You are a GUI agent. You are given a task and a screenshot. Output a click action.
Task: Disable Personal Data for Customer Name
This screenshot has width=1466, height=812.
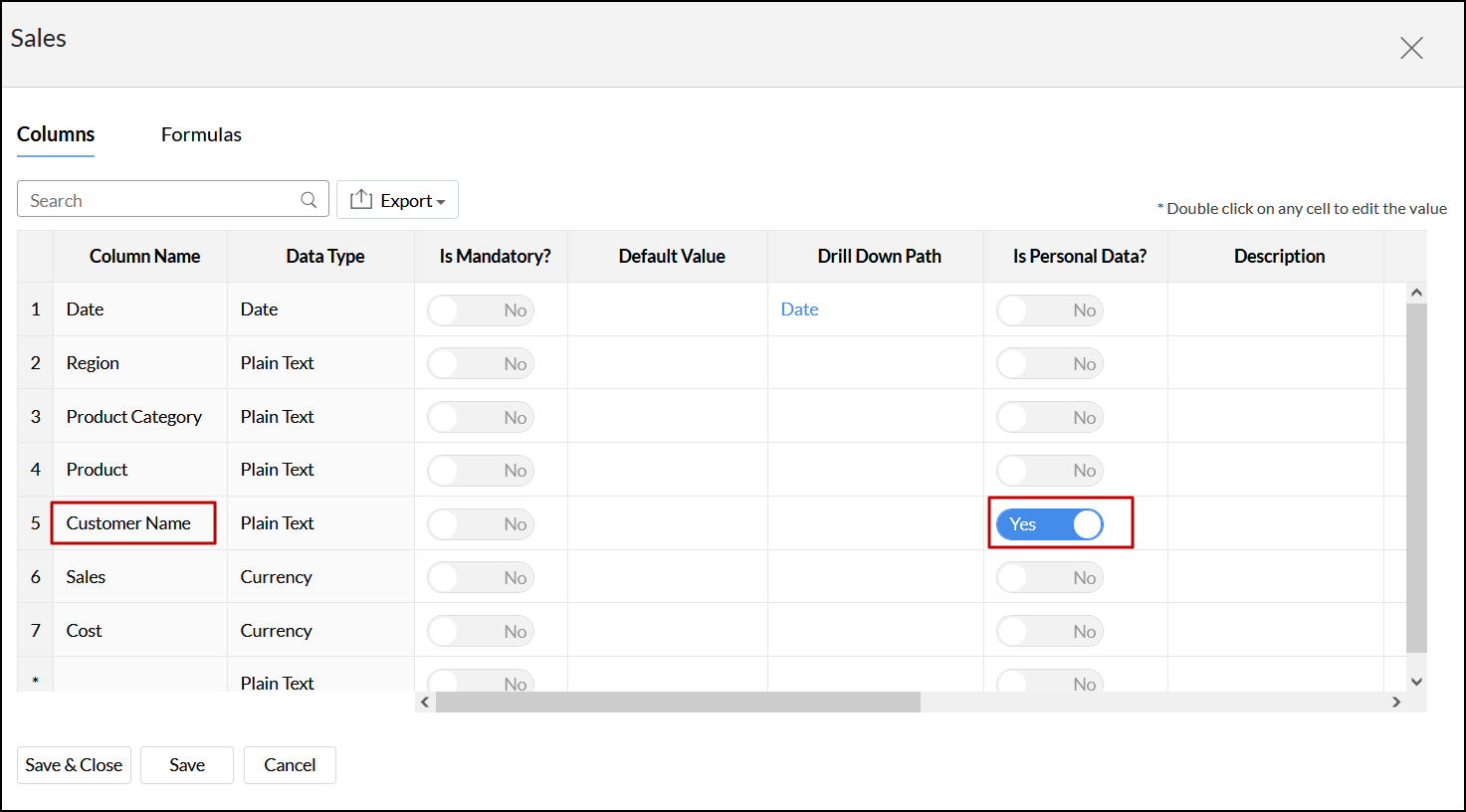[1050, 524]
